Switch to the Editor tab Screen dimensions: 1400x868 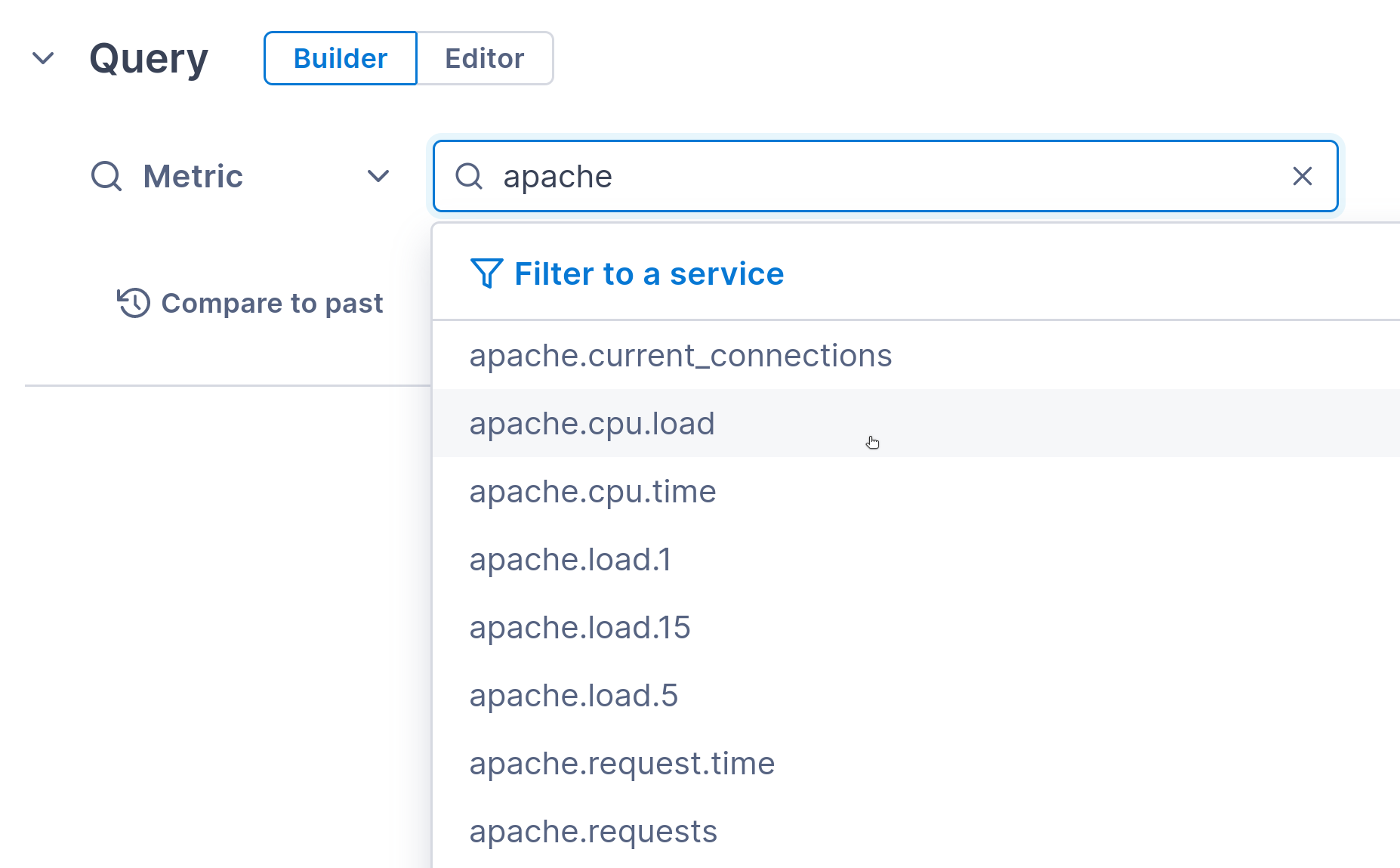click(484, 58)
